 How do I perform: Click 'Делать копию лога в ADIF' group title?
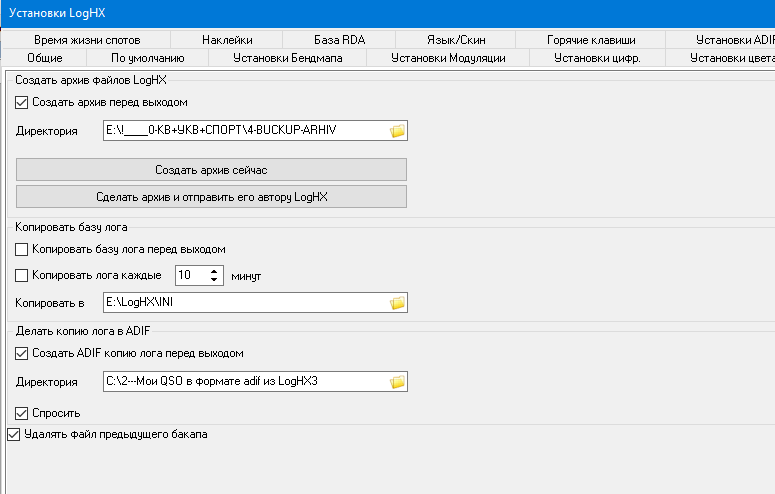point(83,331)
